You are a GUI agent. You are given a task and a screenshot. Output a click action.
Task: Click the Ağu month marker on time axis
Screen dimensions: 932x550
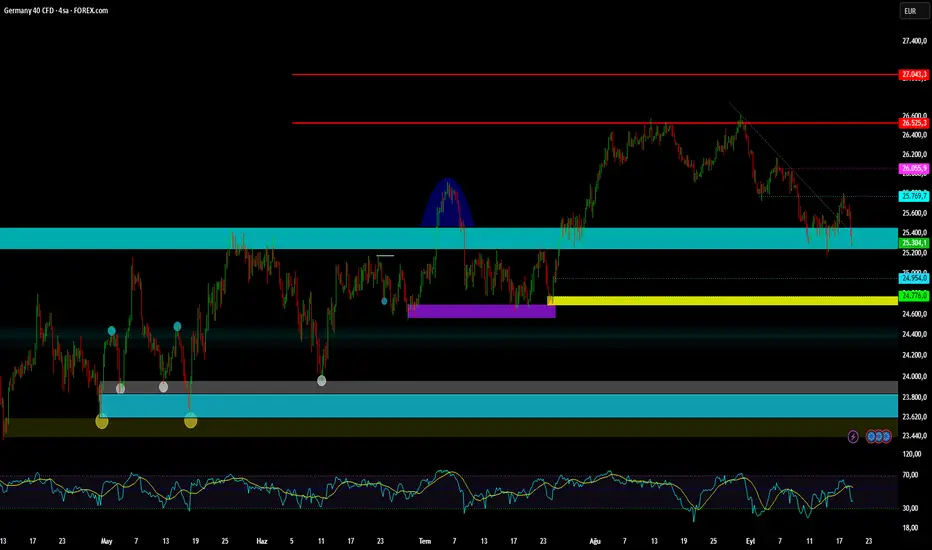[x=595, y=541]
